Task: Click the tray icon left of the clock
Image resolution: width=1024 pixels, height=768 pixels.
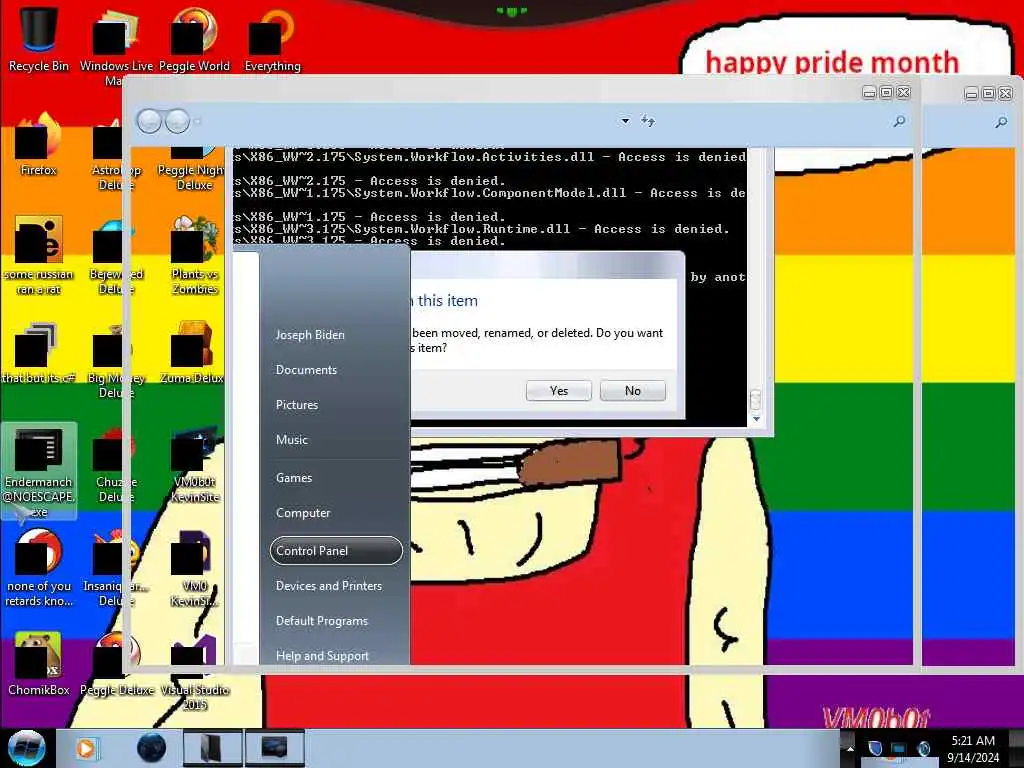Action: (x=923, y=748)
